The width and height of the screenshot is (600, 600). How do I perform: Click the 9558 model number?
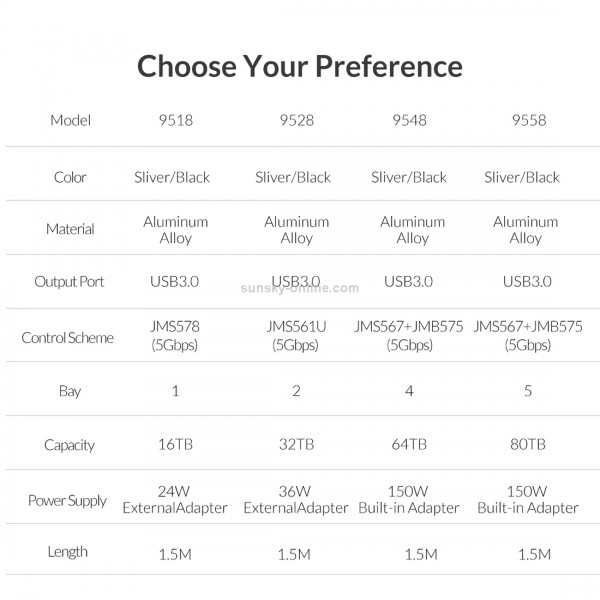point(527,121)
